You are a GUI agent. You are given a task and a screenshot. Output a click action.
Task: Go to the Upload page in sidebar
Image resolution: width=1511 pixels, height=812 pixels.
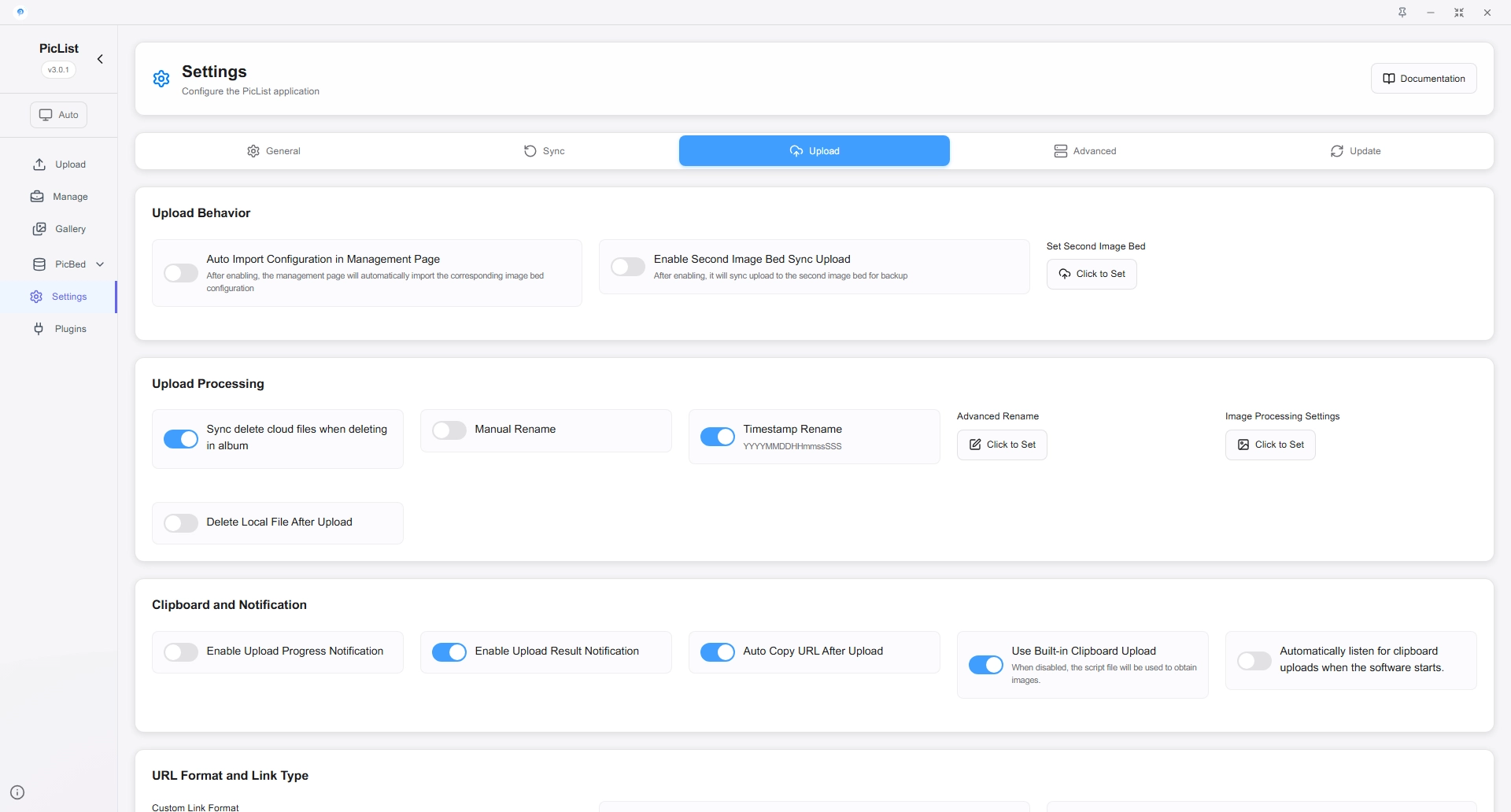[x=59, y=164]
